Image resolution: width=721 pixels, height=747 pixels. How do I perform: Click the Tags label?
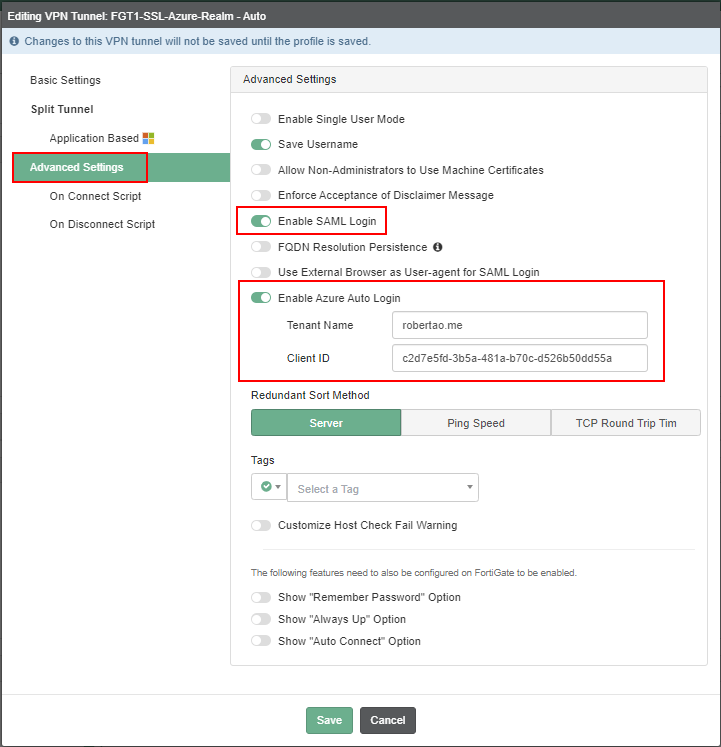point(263,460)
